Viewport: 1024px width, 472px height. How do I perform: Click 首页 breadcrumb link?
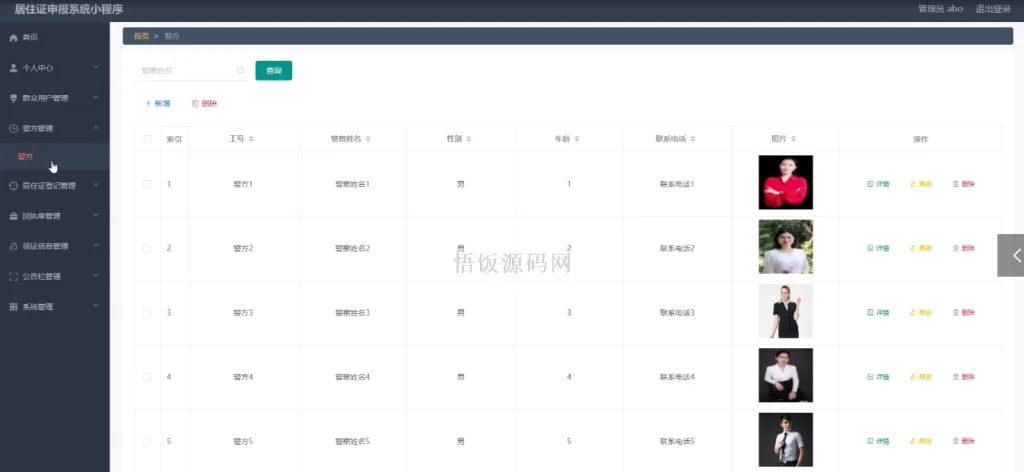[x=141, y=36]
